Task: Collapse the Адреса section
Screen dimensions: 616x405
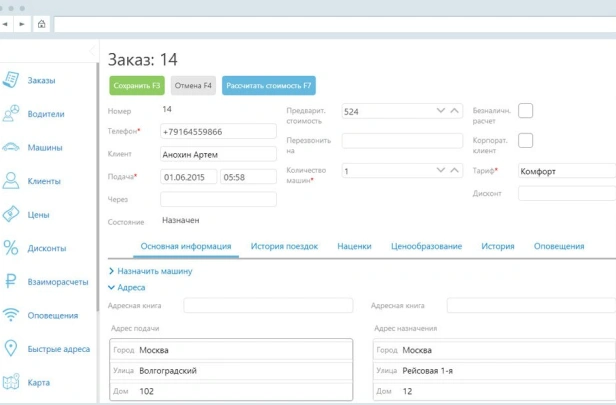Action: coord(111,287)
